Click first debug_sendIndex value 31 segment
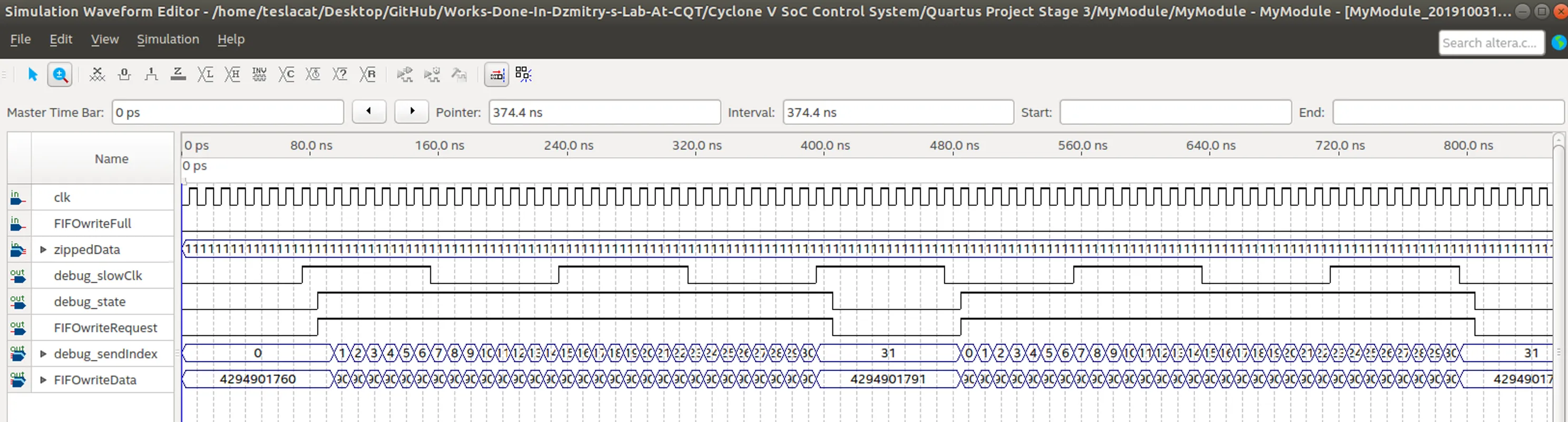 [x=888, y=353]
